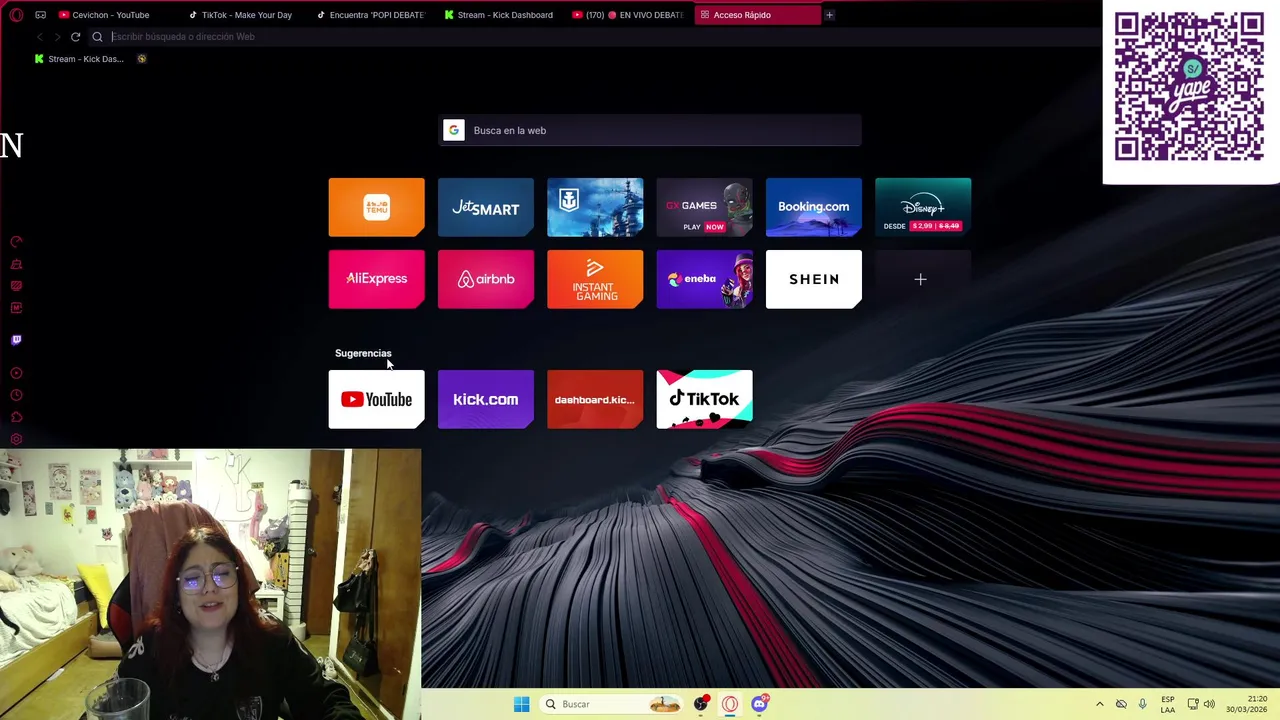The image size is (1280, 720).
Task: Click Opera GX icon in the taskbar
Action: (730, 704)
